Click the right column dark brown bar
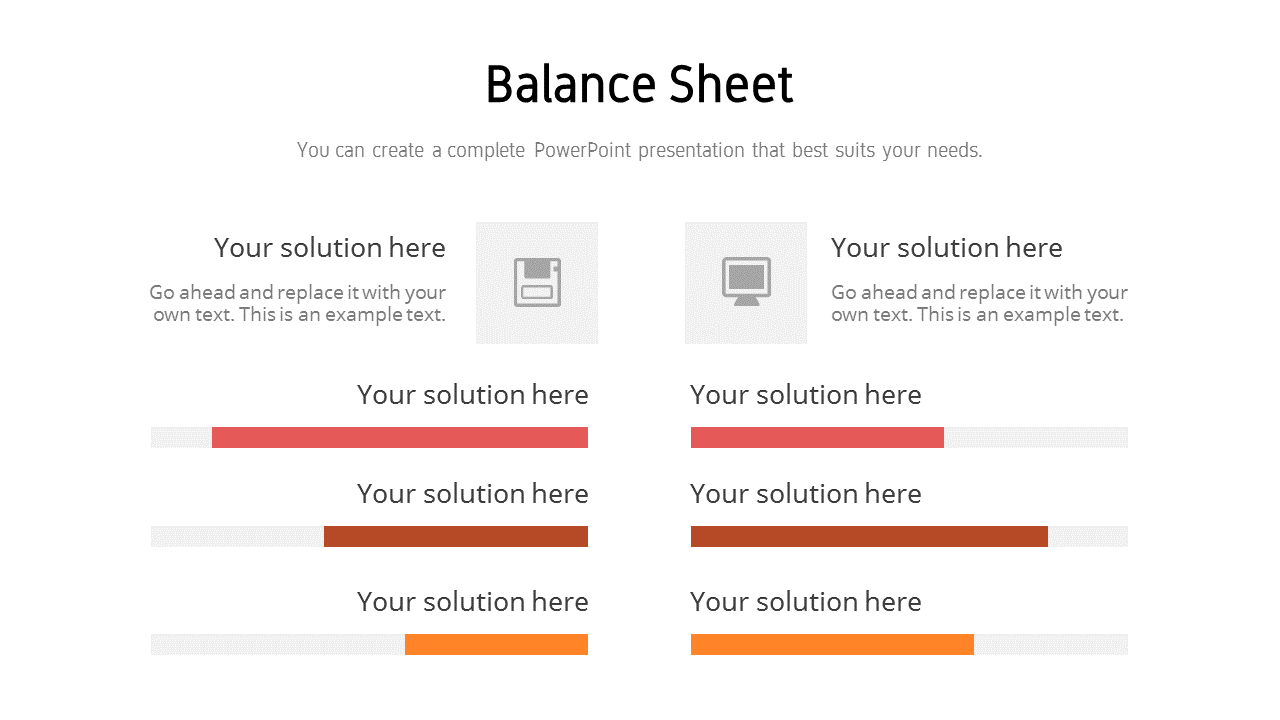Screen dimensions: 1280x720 [x=869, y=537]
